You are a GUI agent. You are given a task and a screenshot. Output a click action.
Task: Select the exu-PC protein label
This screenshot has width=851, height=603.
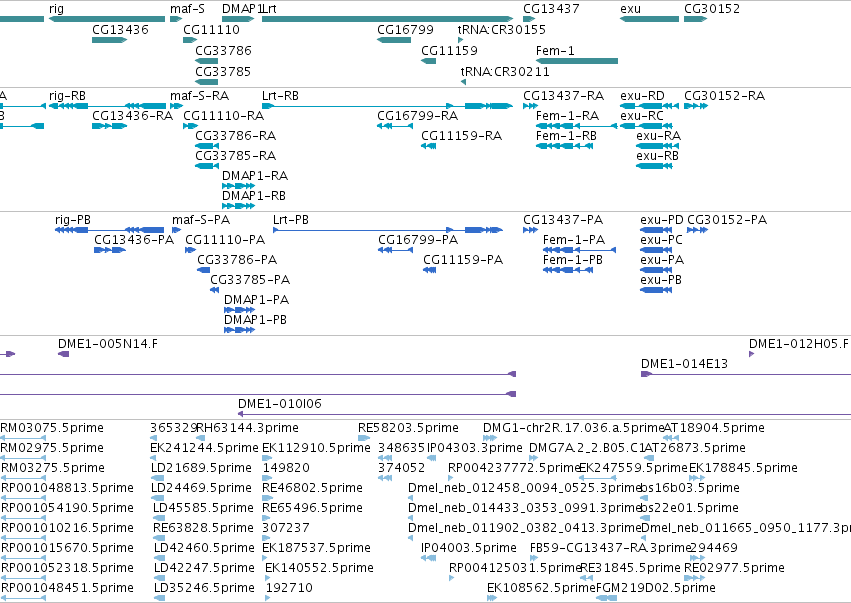click(662, 240)
